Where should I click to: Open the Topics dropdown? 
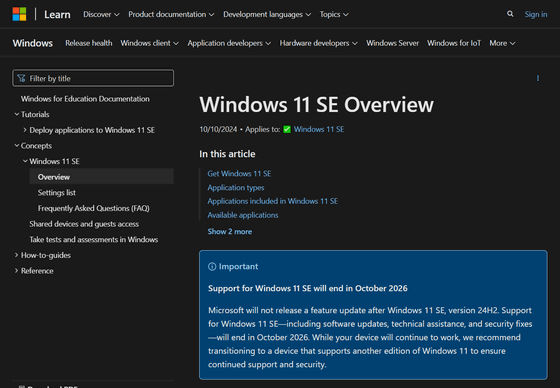point(334,14)
